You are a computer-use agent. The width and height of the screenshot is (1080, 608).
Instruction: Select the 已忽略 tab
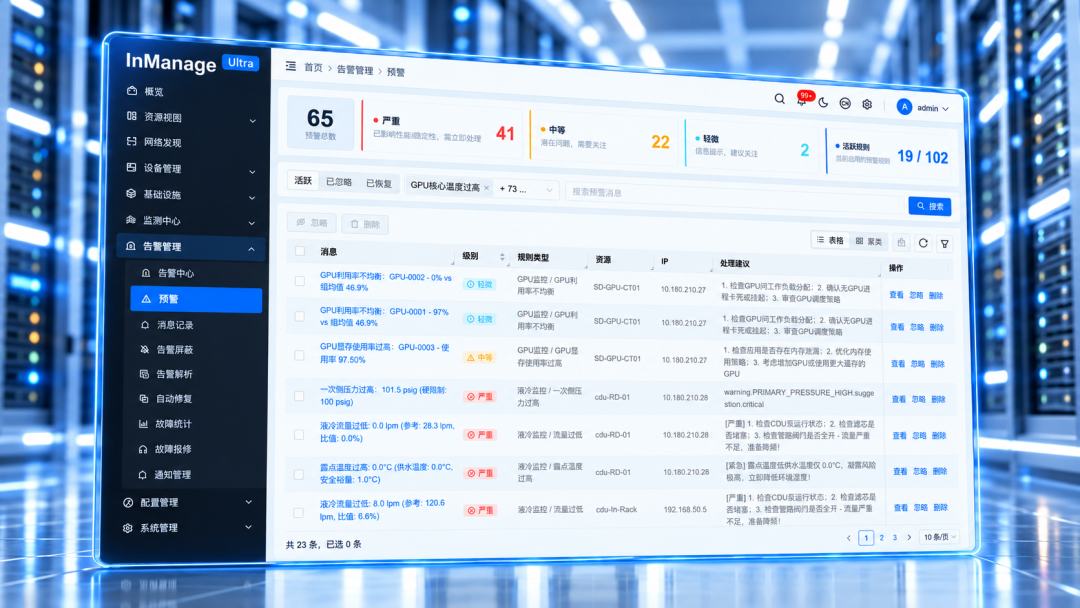[x=338, y=182]
